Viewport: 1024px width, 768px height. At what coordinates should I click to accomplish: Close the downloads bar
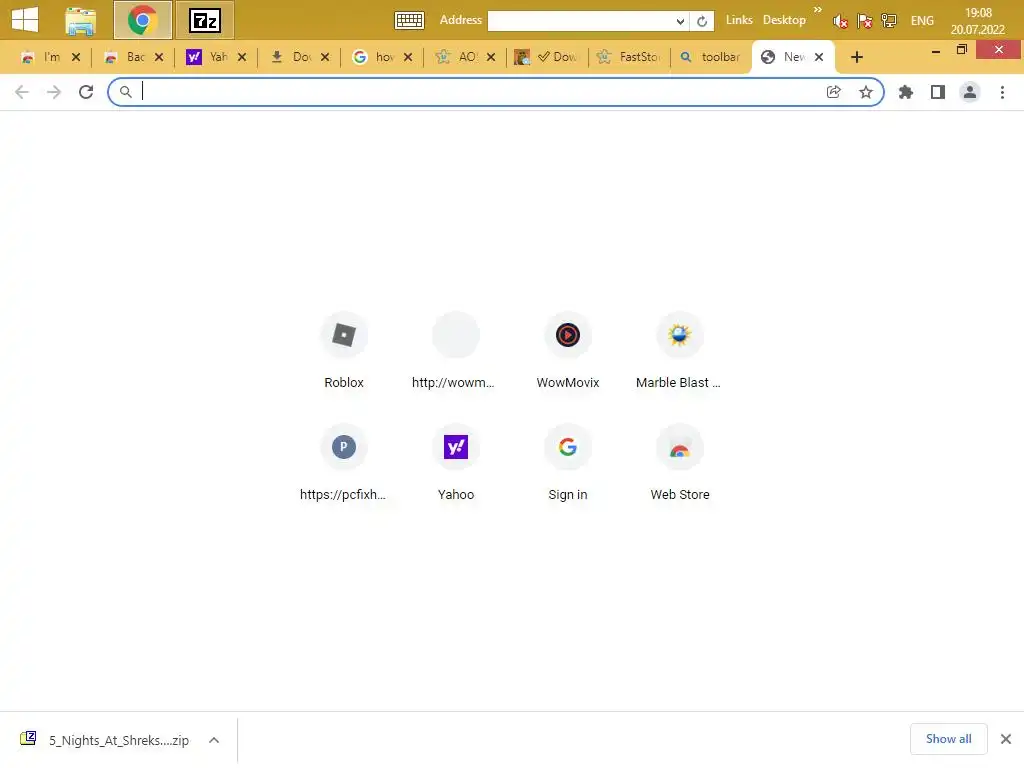coord(1006,739)
